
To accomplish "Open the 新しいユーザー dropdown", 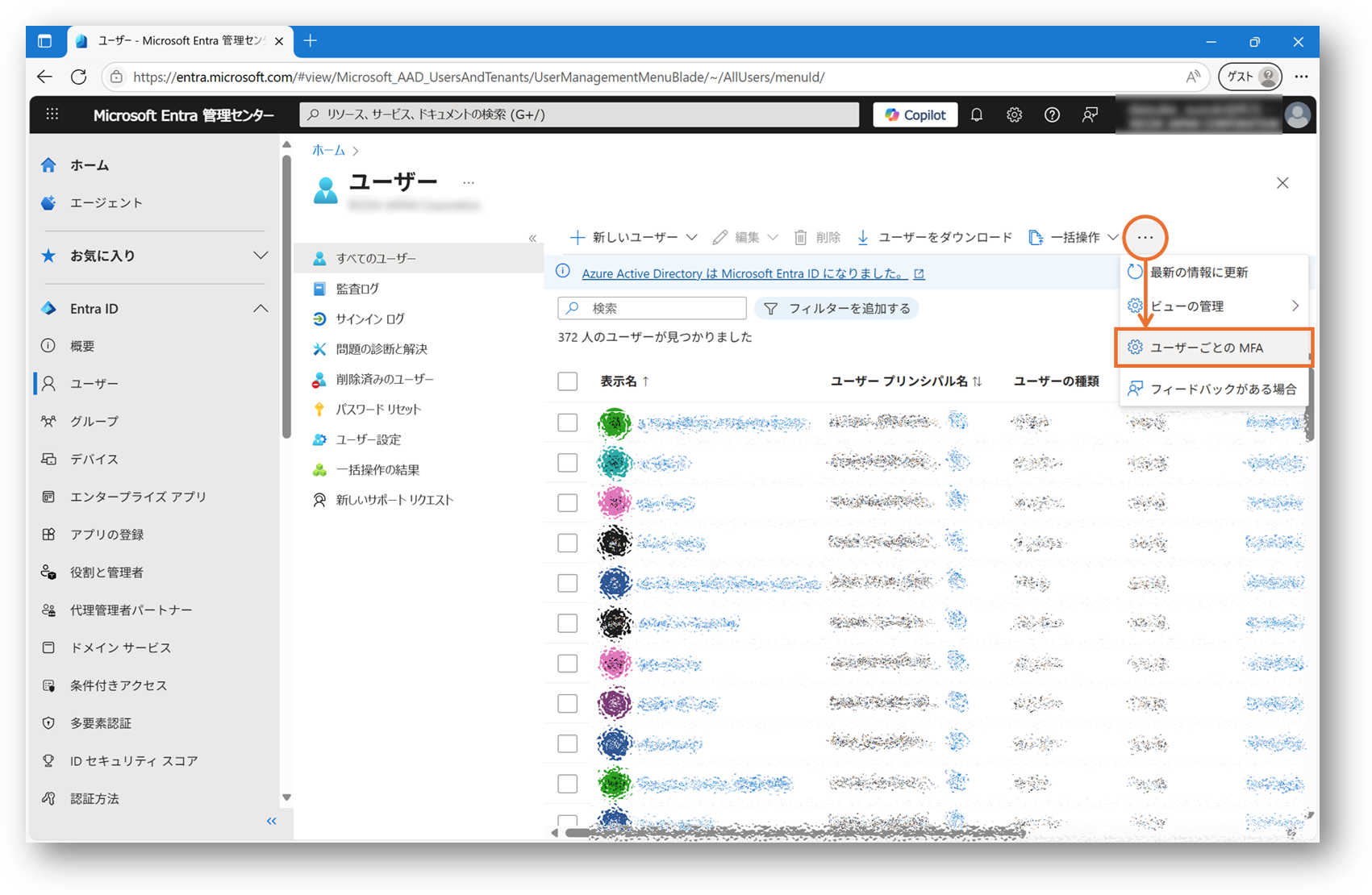I will tap(633, 237).
